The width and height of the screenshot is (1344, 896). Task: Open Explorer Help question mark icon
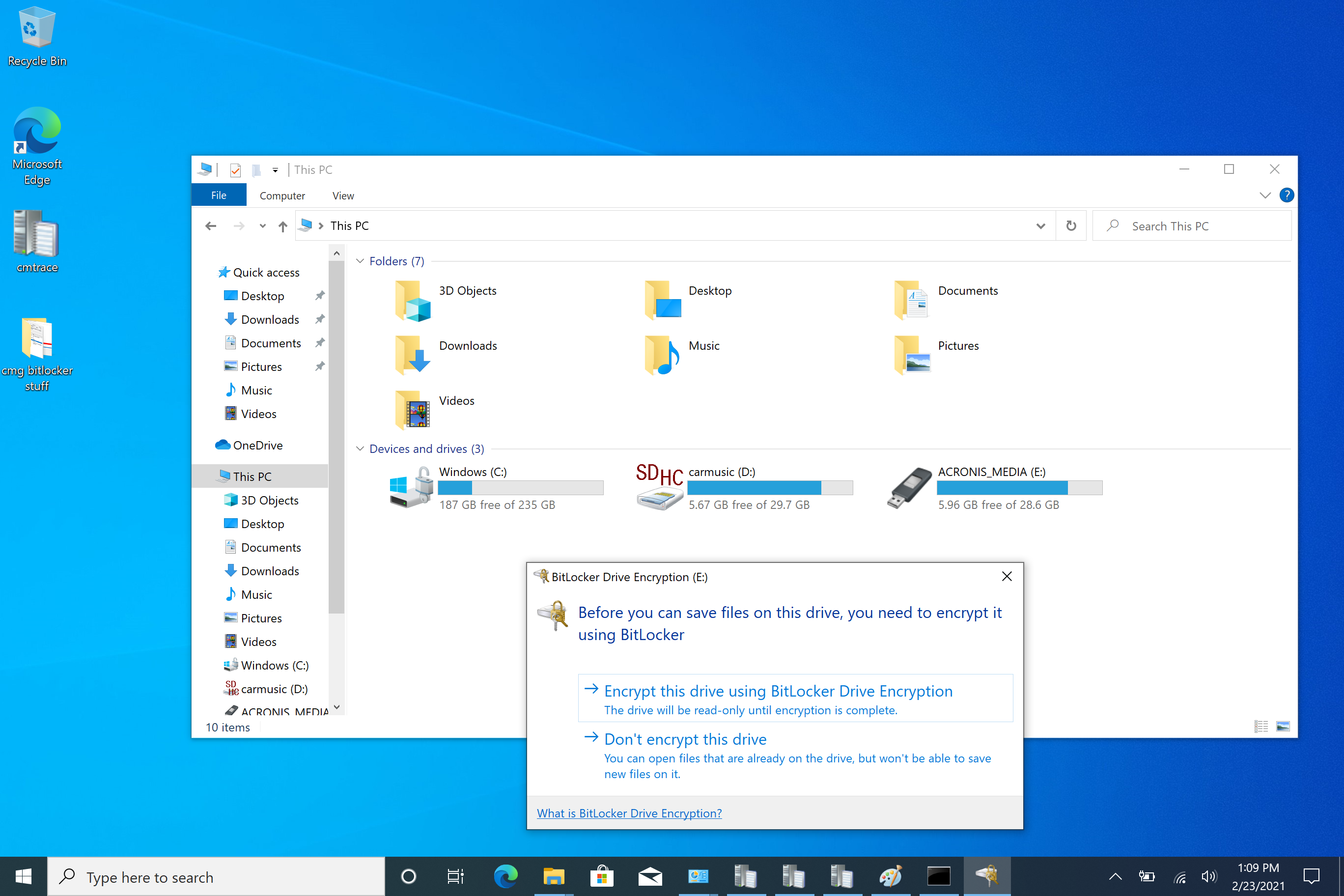1287,196
